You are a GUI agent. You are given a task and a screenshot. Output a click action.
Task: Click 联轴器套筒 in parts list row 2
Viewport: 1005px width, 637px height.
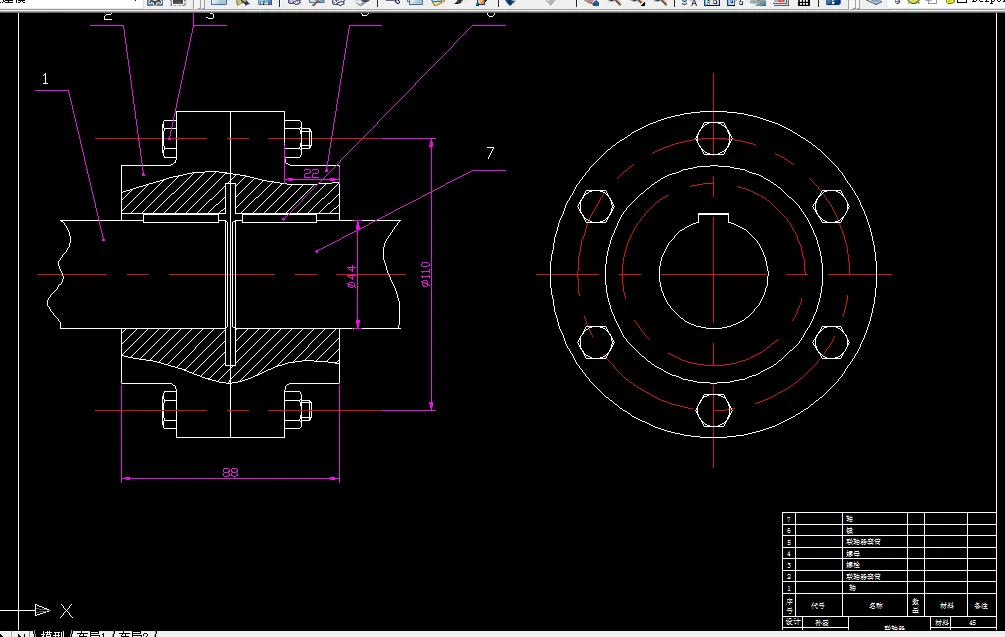pyautogui.click(x=863, y=576)
